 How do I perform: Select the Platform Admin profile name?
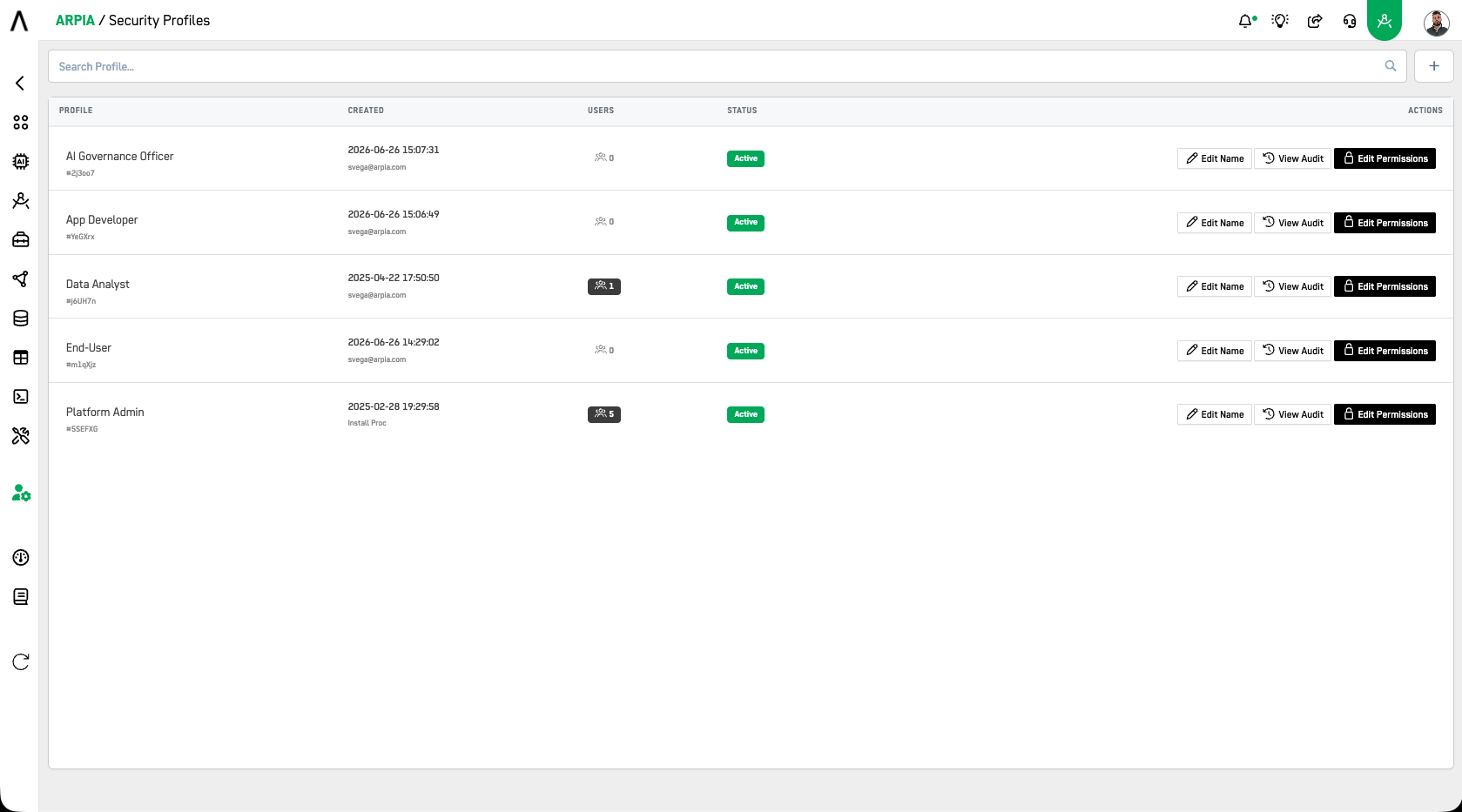105,413
